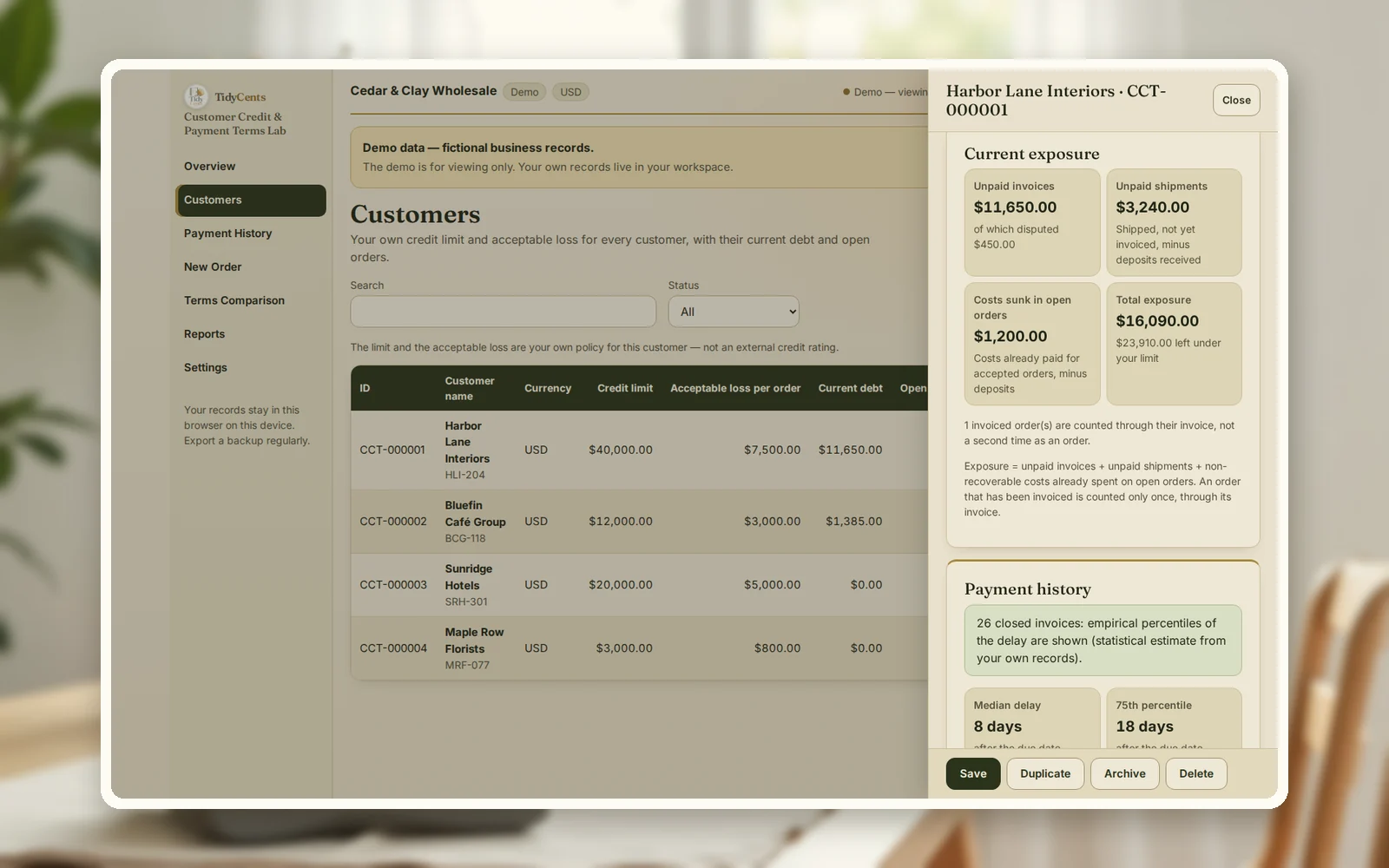Click the Acceptable loss per order header
Viewport: 1389px width, 868px height.
click(735, 389)
